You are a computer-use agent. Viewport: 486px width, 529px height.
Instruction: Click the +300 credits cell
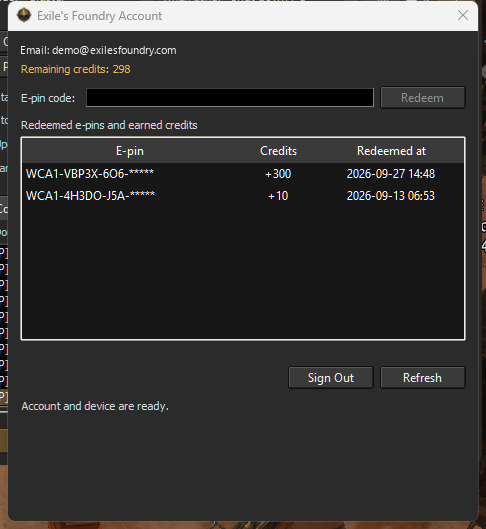(x=278, y=174)
